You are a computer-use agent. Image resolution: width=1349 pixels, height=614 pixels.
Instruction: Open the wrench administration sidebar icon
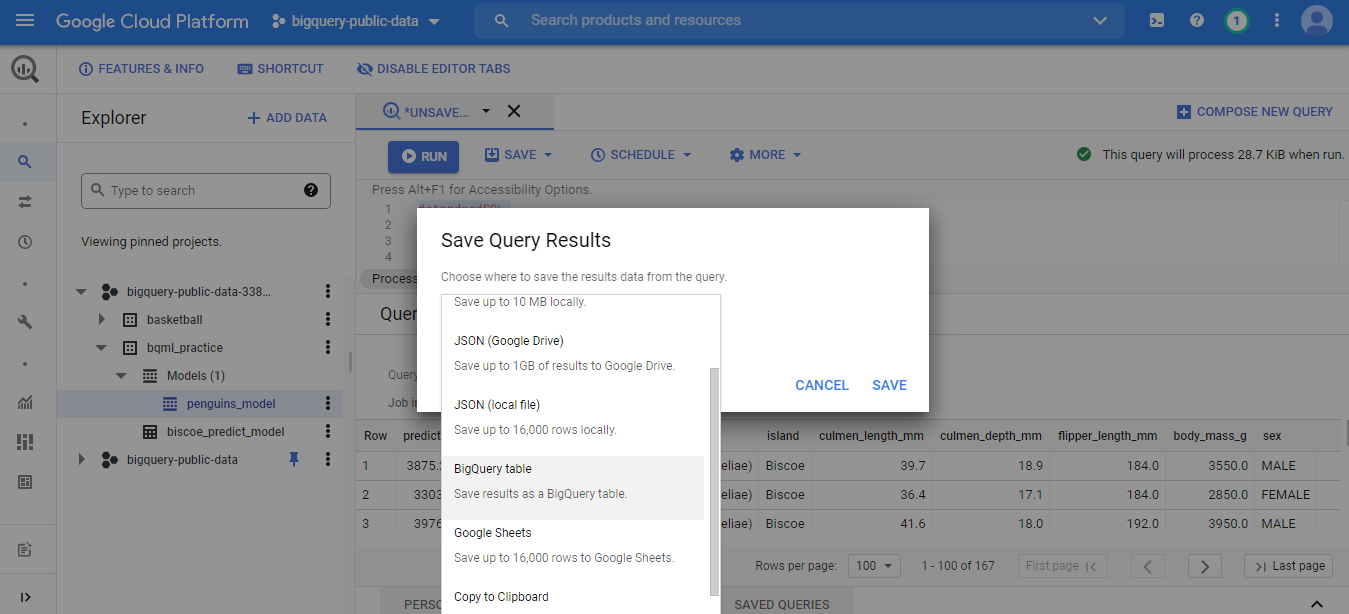25,322
